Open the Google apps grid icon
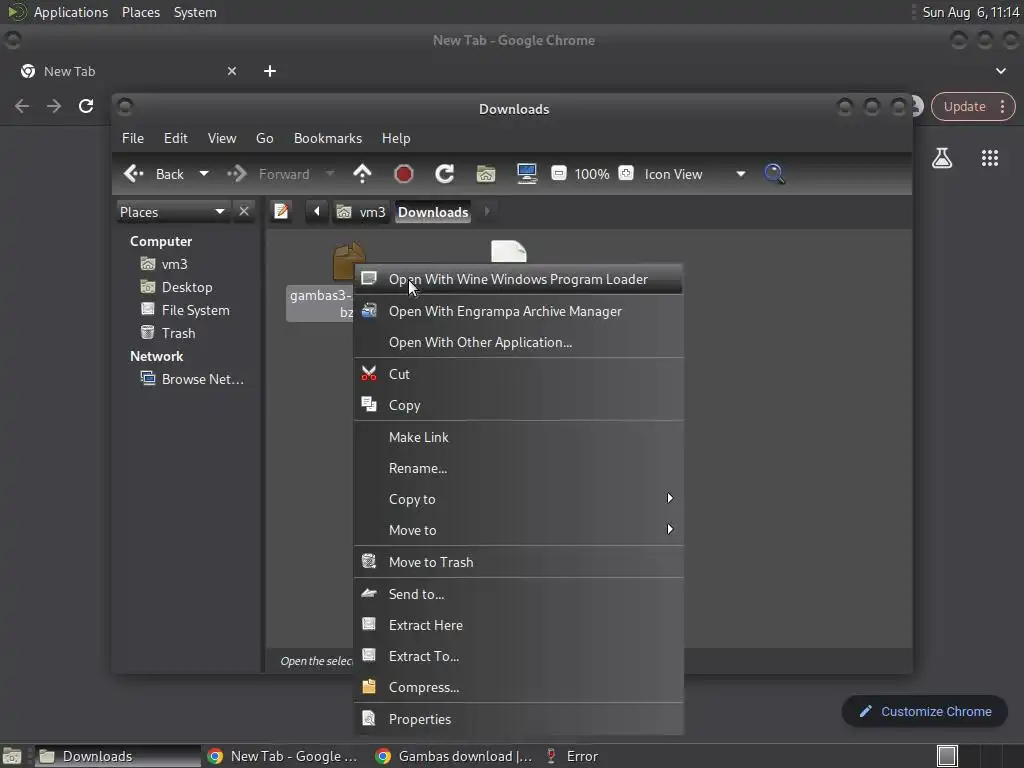Screen dimensions: 1024x768 [x=990, y=158]
